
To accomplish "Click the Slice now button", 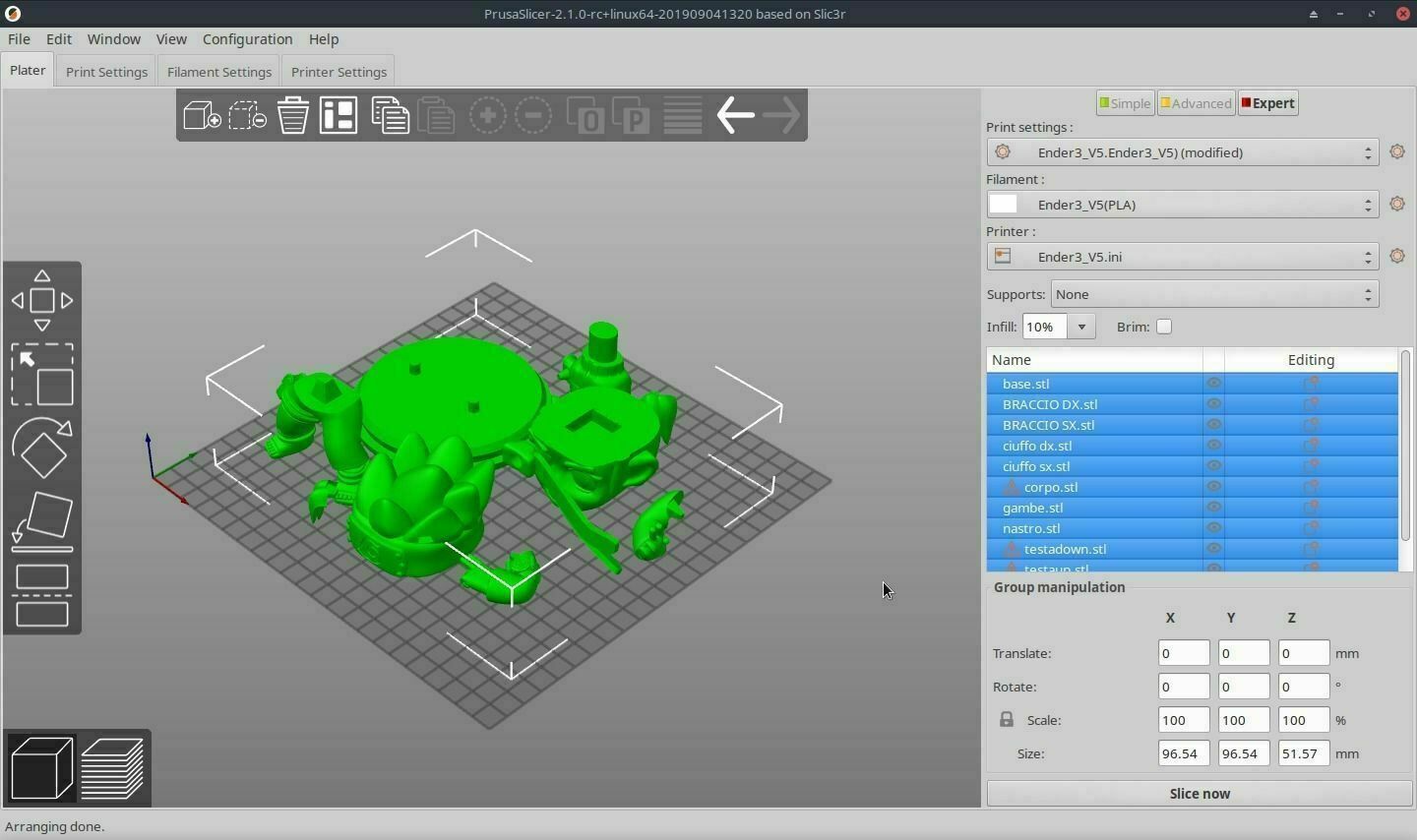I will pyautogui.click(x=1200, y=794).
